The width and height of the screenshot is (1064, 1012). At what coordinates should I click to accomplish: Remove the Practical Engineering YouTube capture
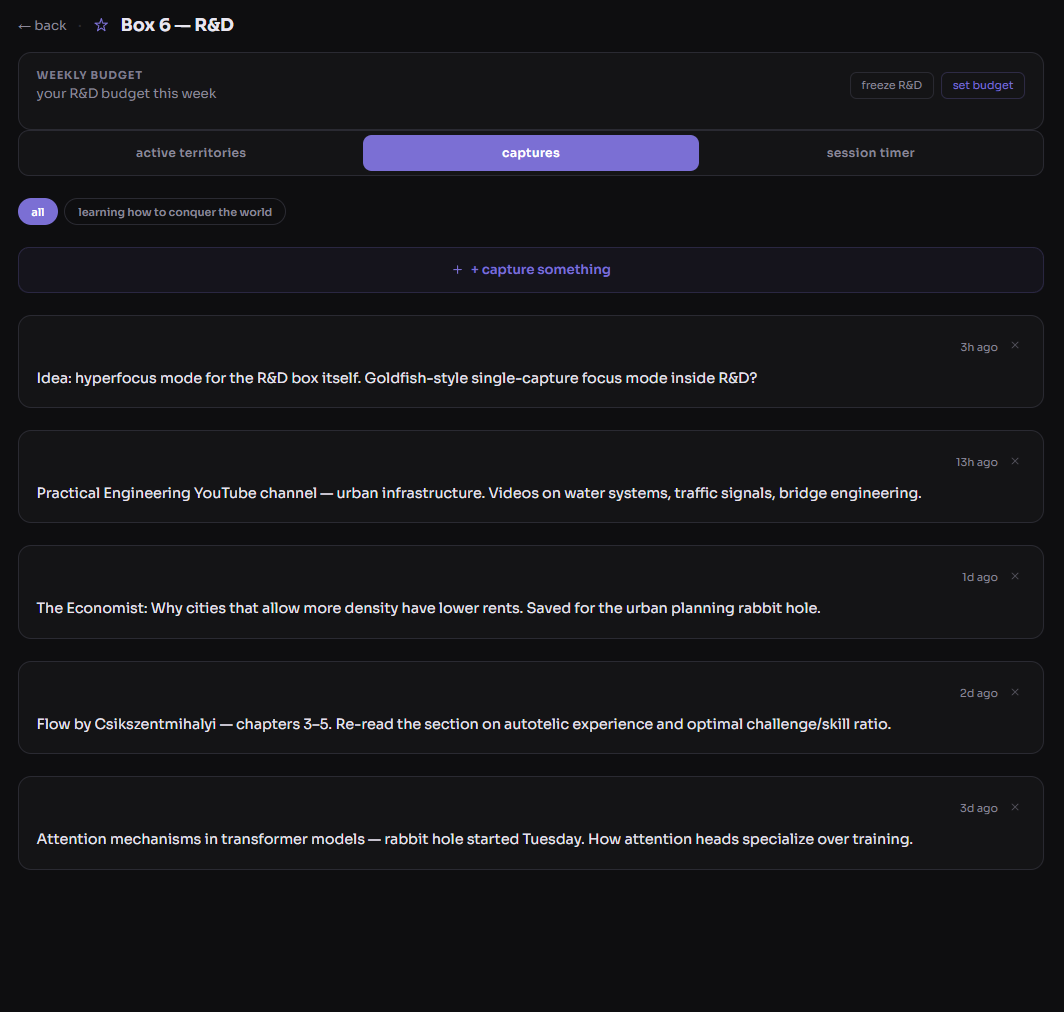1015,461
